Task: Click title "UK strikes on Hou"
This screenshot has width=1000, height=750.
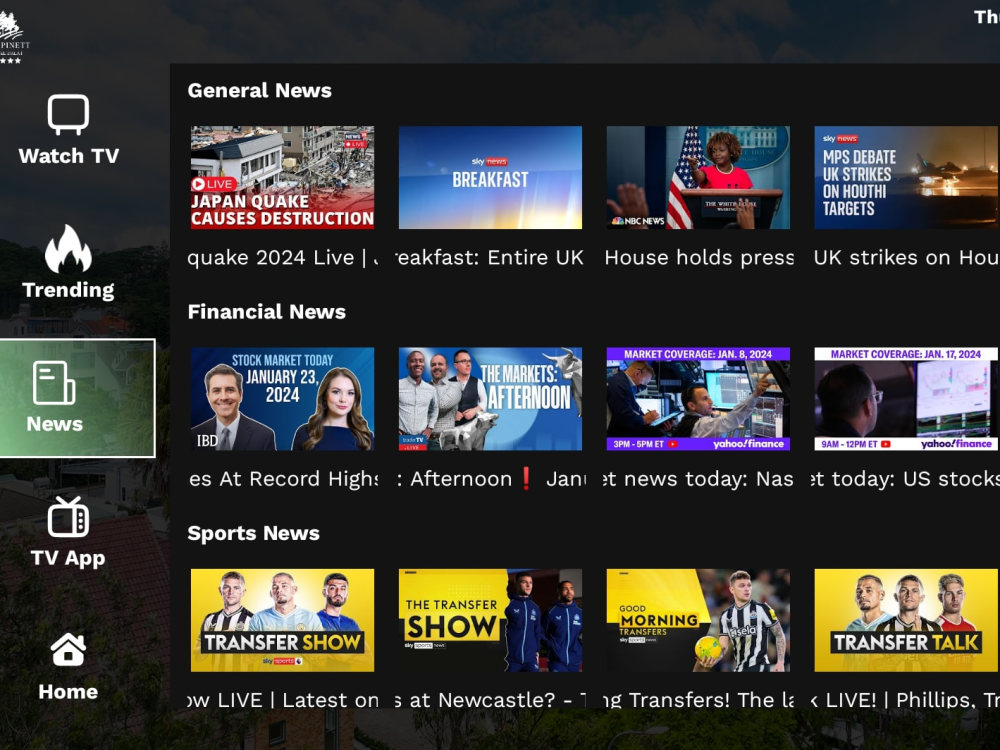Action: 906,258
